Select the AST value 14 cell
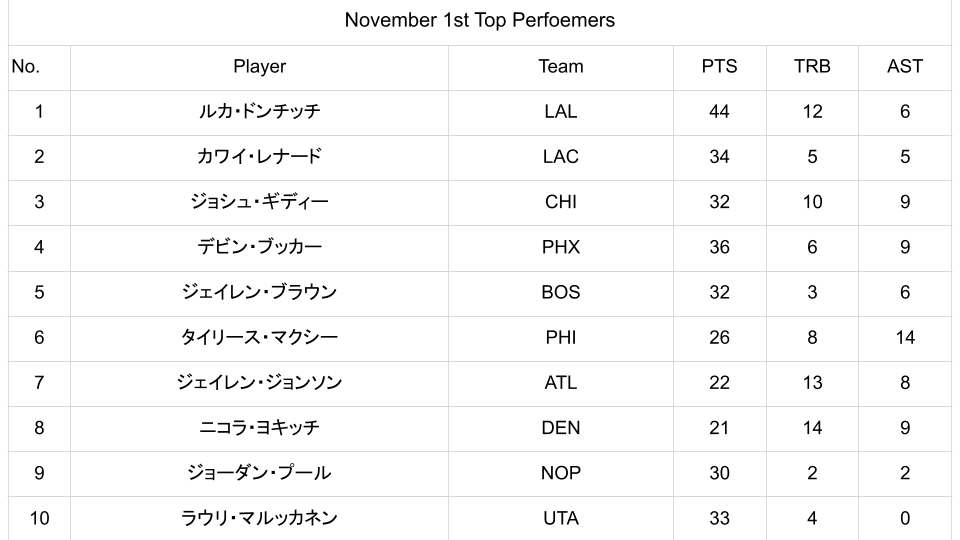The image size is (960, 540). pyautogui.click(x=904, y=338)
